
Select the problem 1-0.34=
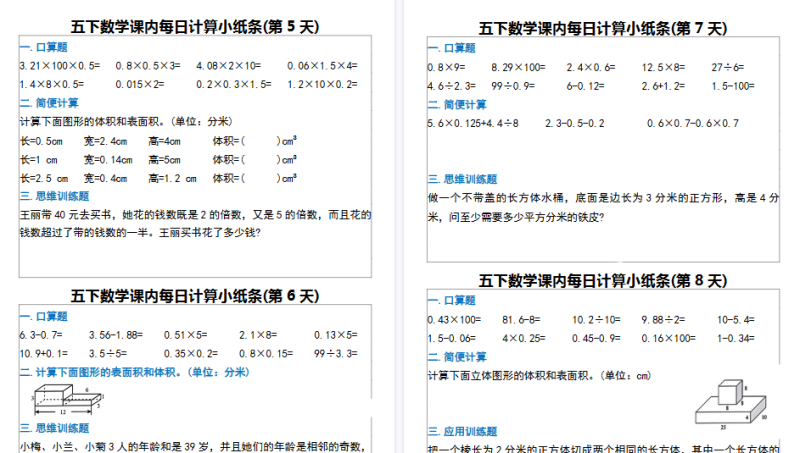[x=736, y=338]
